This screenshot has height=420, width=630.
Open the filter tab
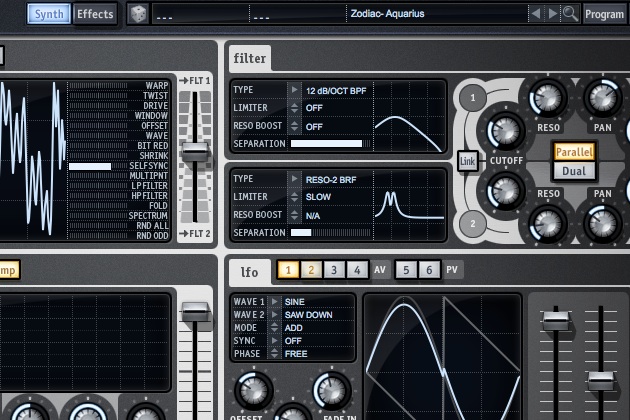250,59
